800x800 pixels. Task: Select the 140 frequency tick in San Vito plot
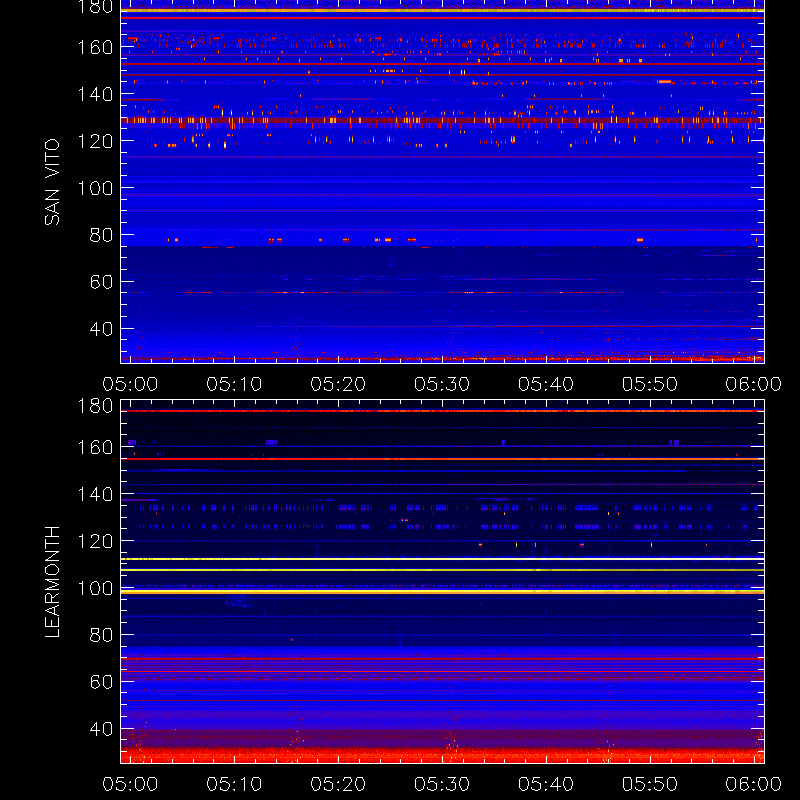95,94
